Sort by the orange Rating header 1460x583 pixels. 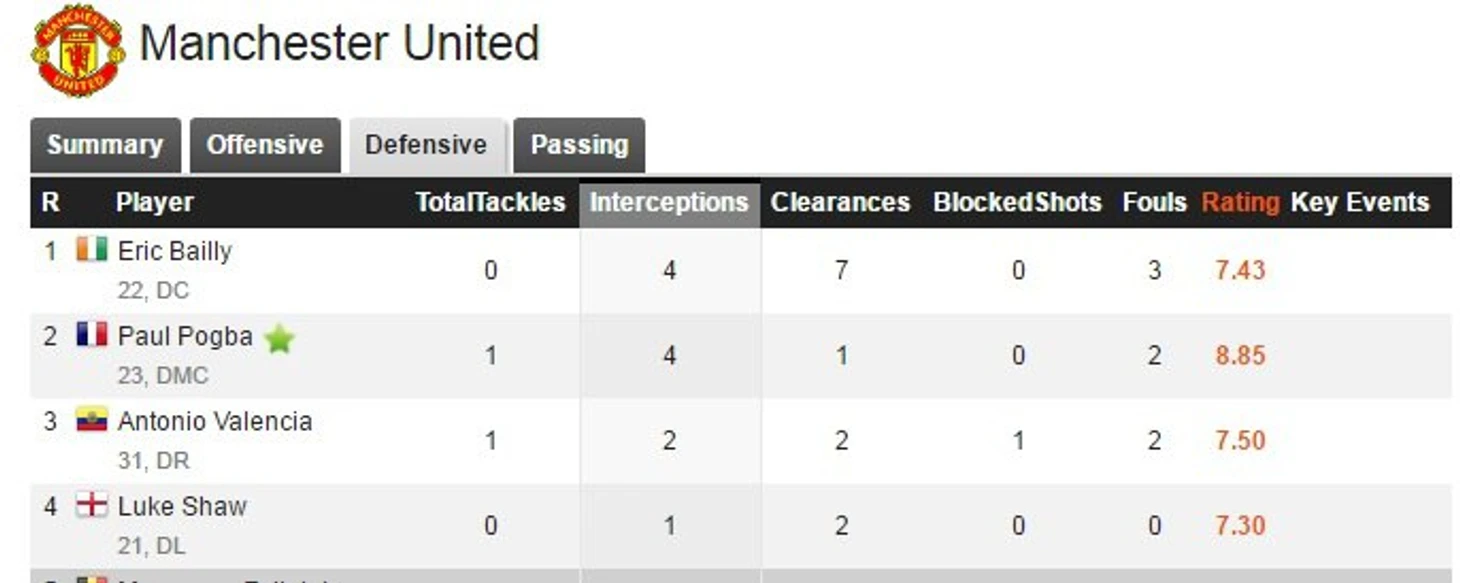click(1240, 202)
